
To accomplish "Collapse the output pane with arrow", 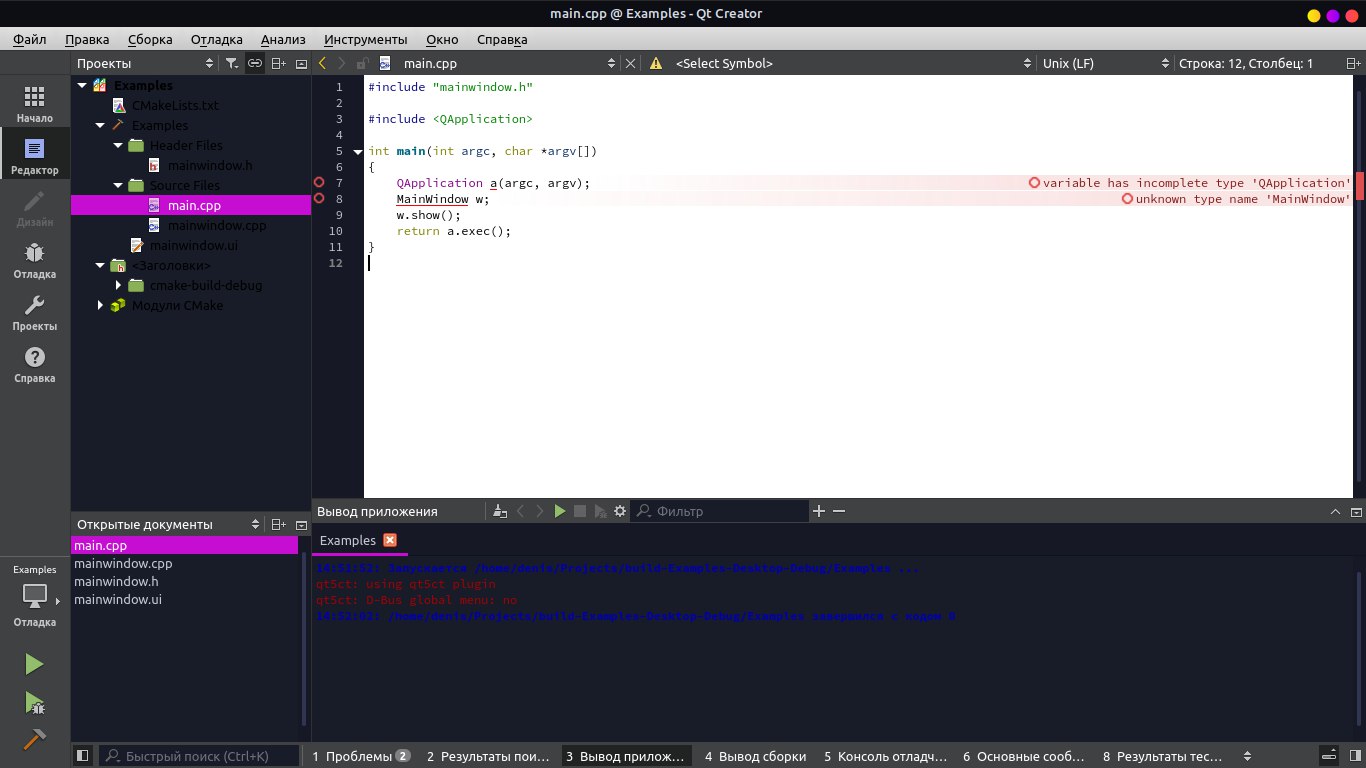I will click(x=1335, y=511).
